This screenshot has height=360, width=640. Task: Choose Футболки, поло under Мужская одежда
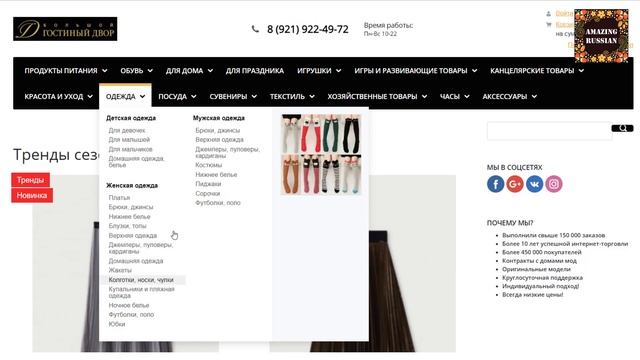pos(218,203)
